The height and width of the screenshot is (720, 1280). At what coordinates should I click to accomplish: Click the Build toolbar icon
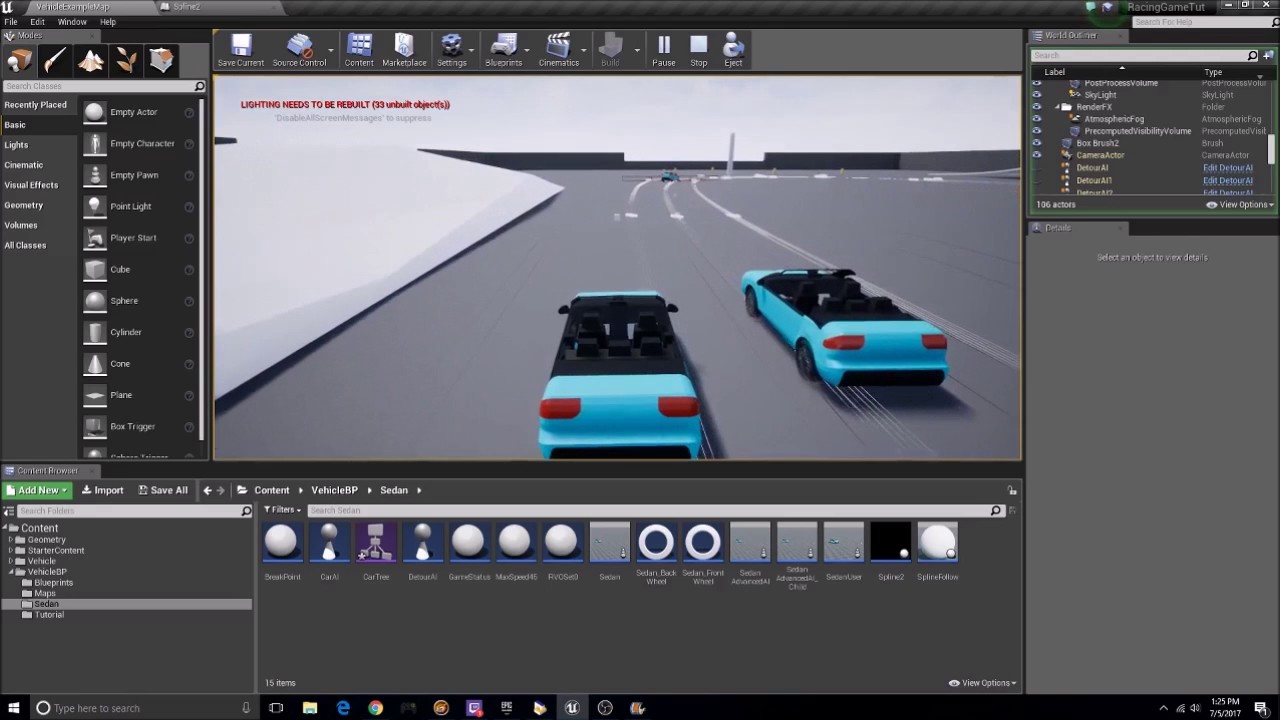click(610, 50)
